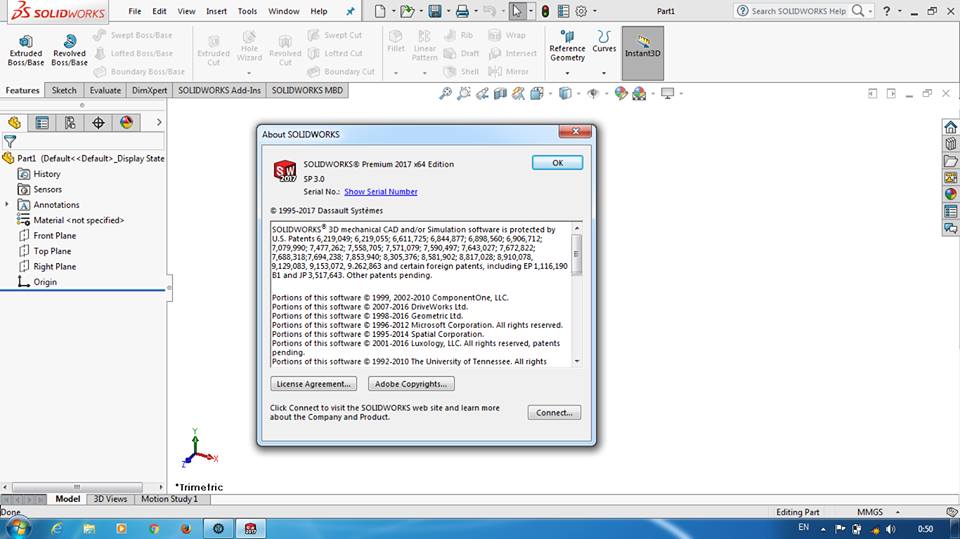Screen dimensions: 960x539
Task: Click the Section View icon
Action: [500, 93]
